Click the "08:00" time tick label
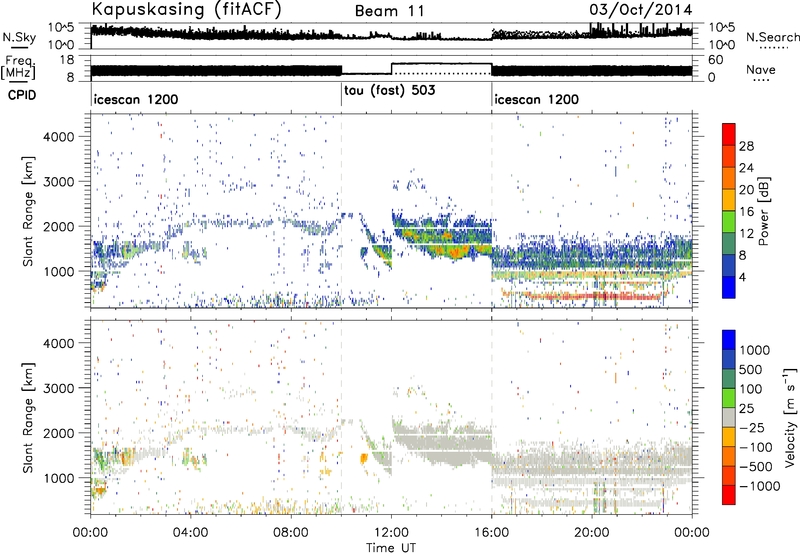Screen dimensions: 800x554 pos(291,533)
